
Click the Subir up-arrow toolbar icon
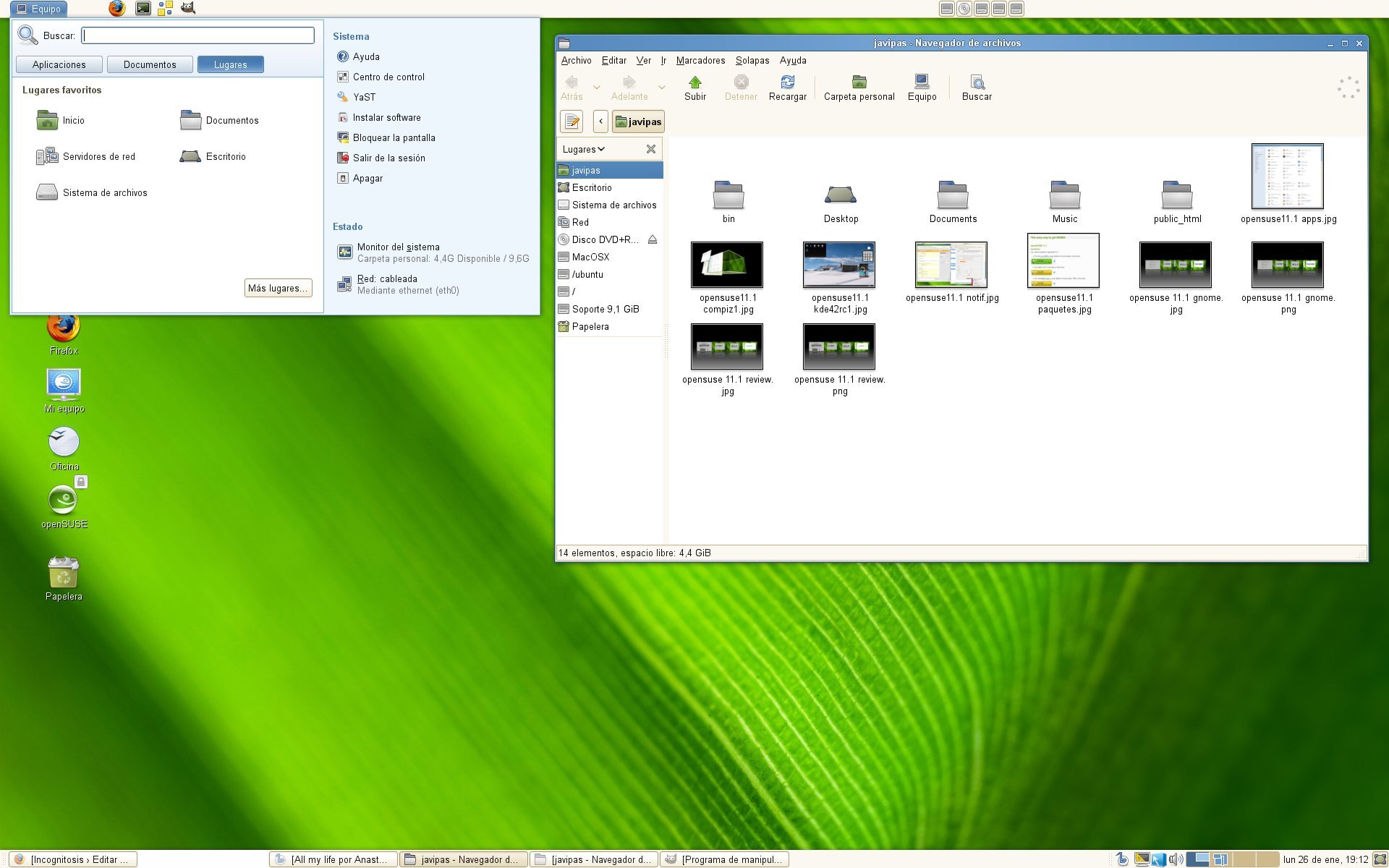point(694,82)
